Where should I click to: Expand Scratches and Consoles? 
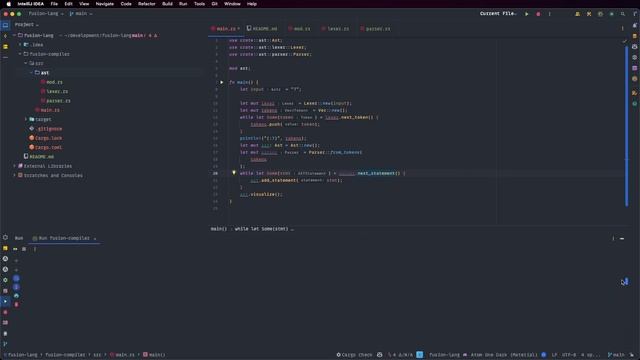tap(14, 175)
